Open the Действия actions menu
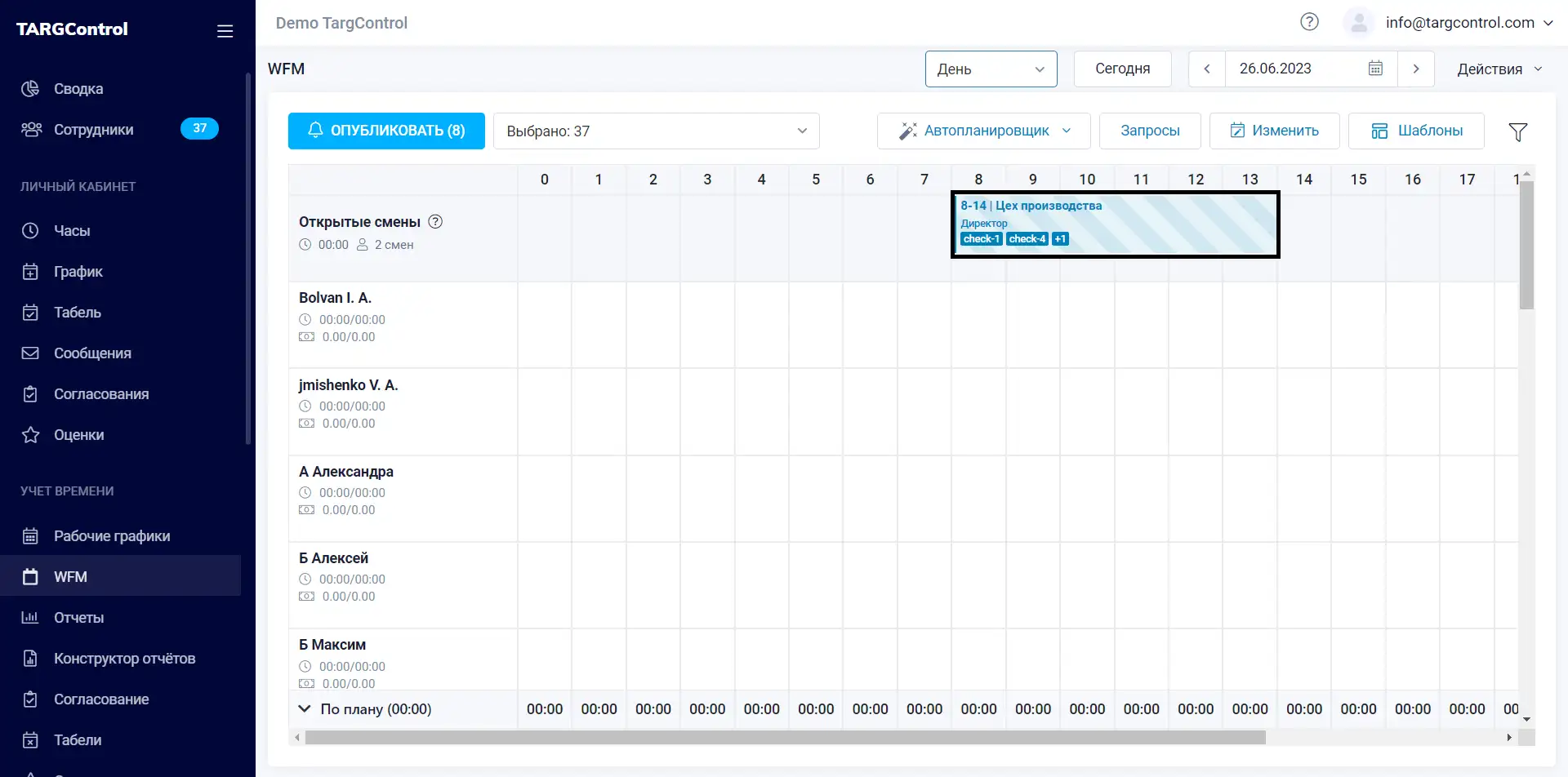This screenshot has height=777, width=1568. [x=1499, y=69]
